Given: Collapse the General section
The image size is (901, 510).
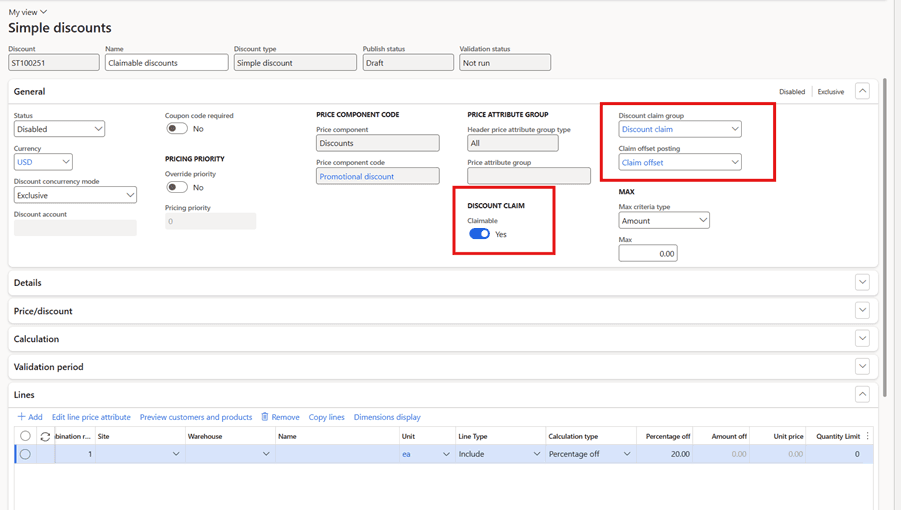Looking at the screenshot, I should pyautogui.click(x=863, y=91).
